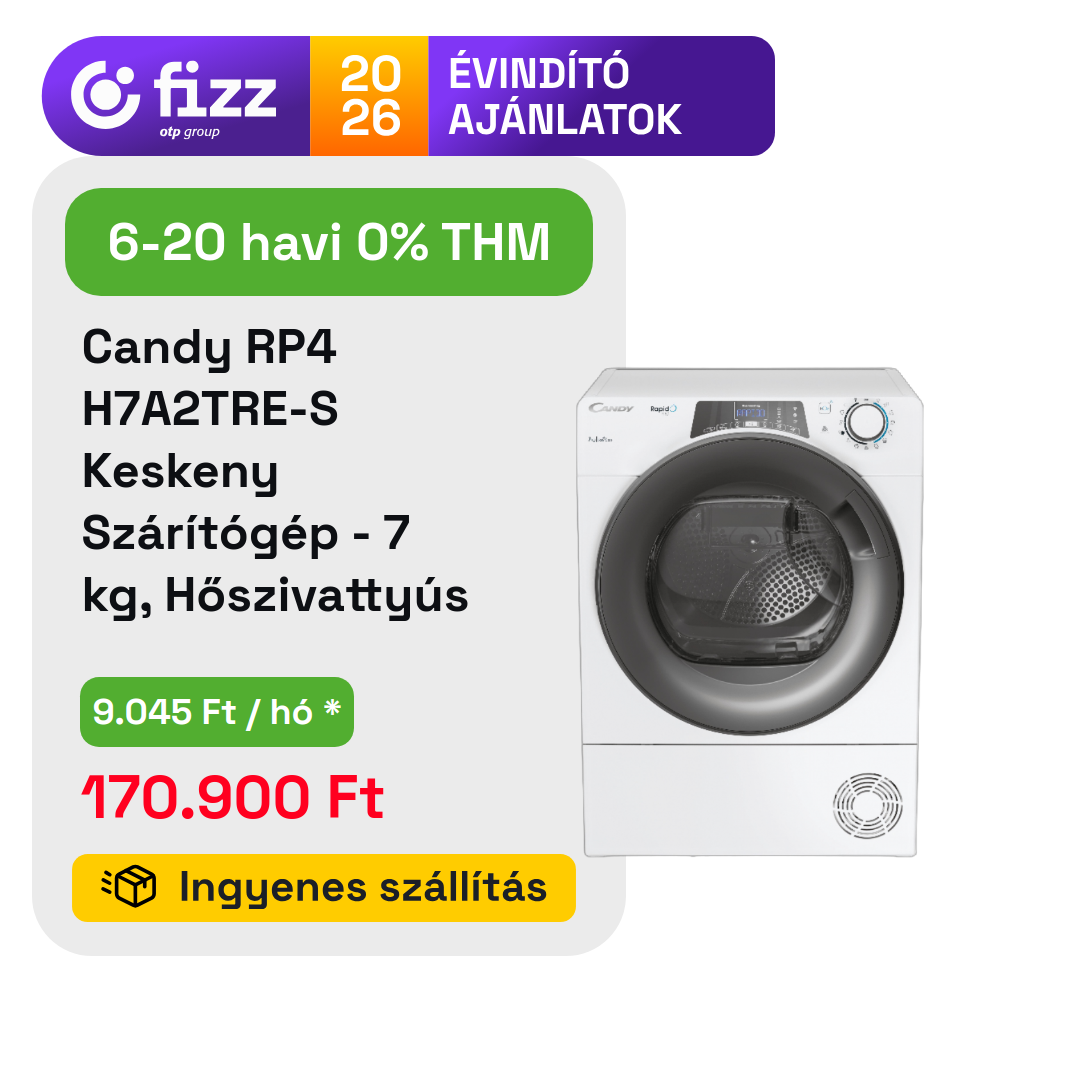Click the fizz circular logo icon
This screenshot has width=1080, height=1080.
point(105,95)
